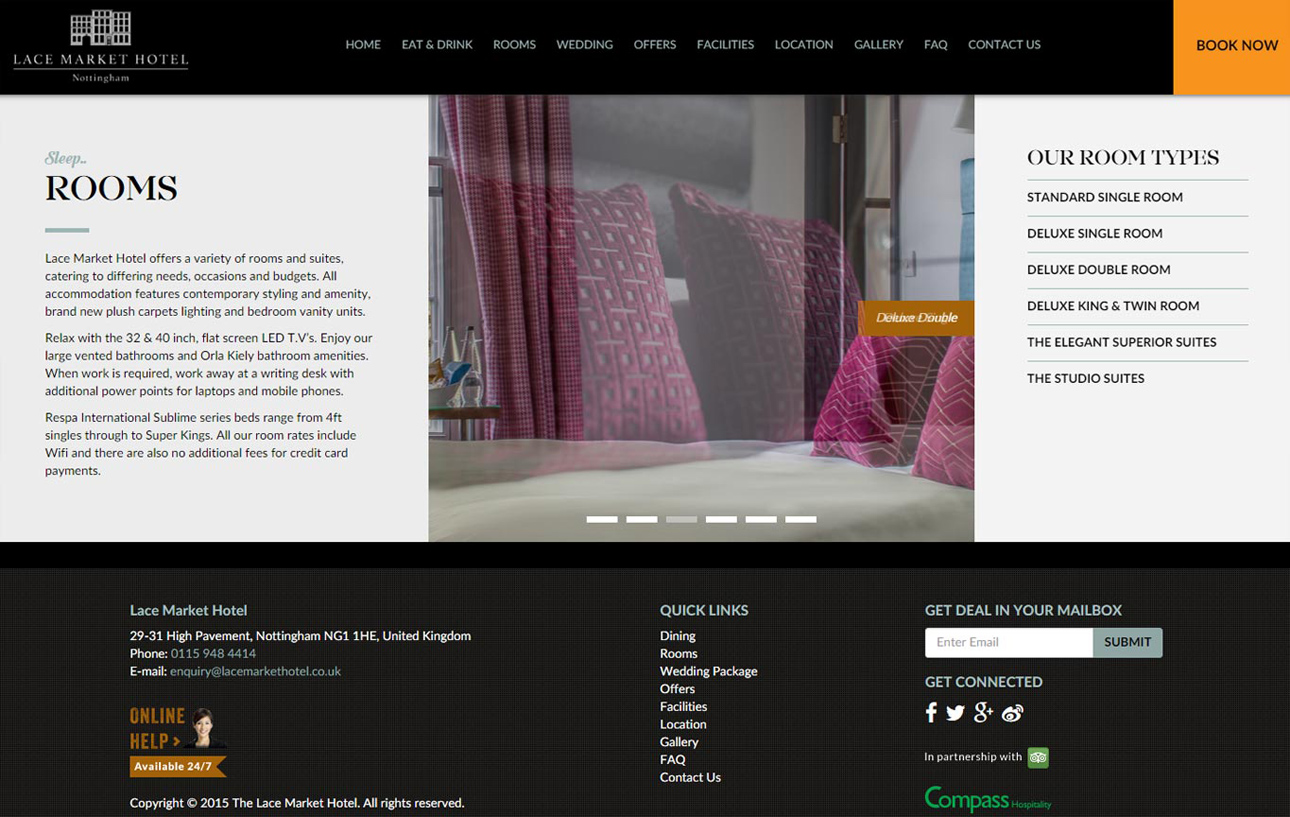Image resolution: width=1290 pixels, height=817 pixels.
Task: Open the Twitter social icon
Action: [x=956, y=713]
